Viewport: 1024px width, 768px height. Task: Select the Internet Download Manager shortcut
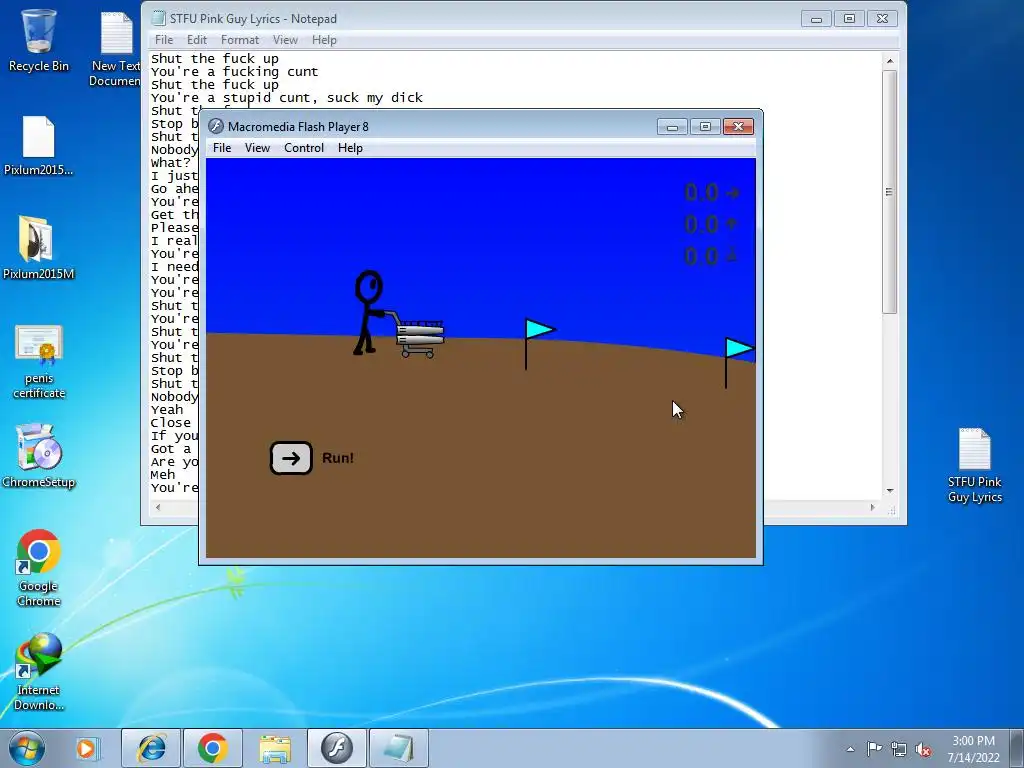39,671
